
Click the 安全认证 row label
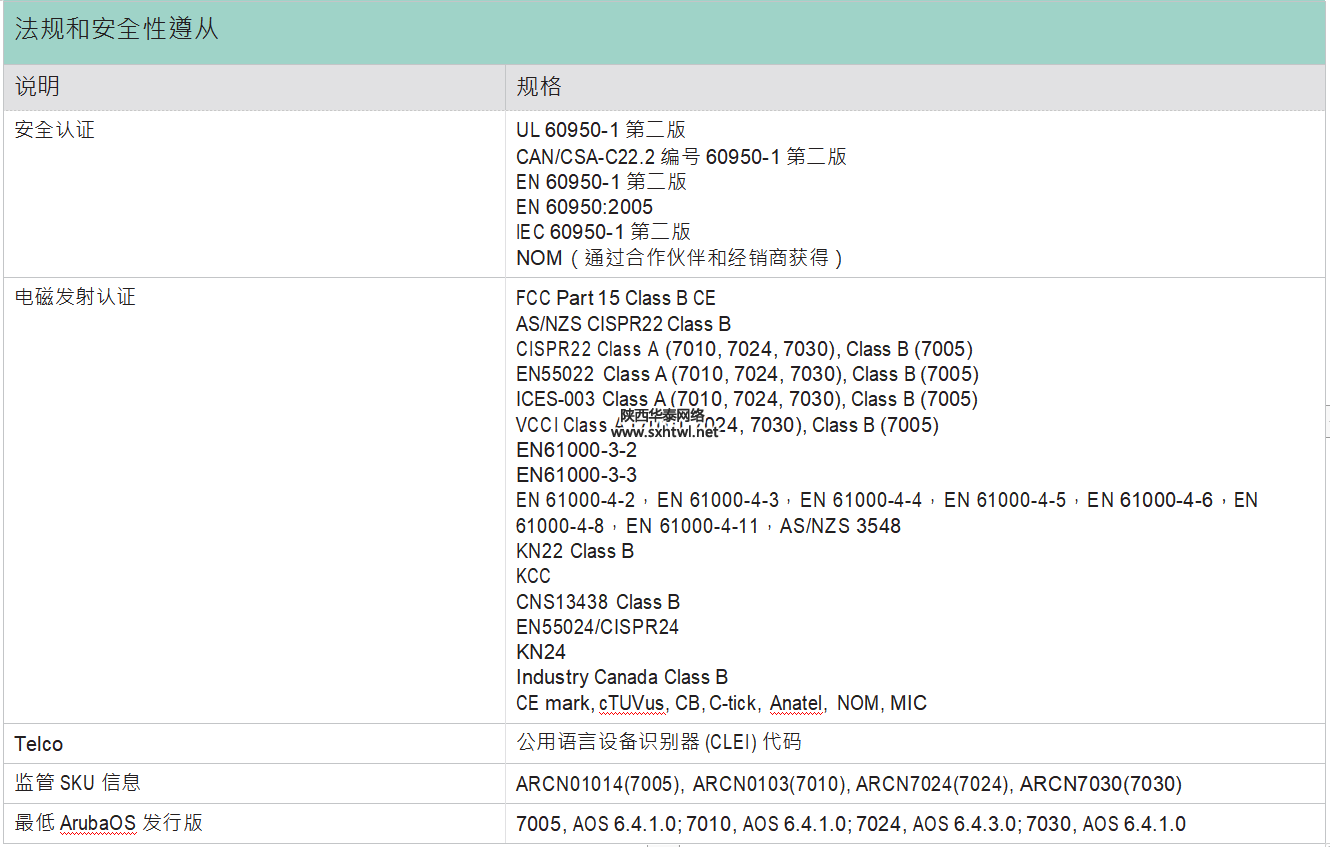pyautogui.click(x=54, y=130)
